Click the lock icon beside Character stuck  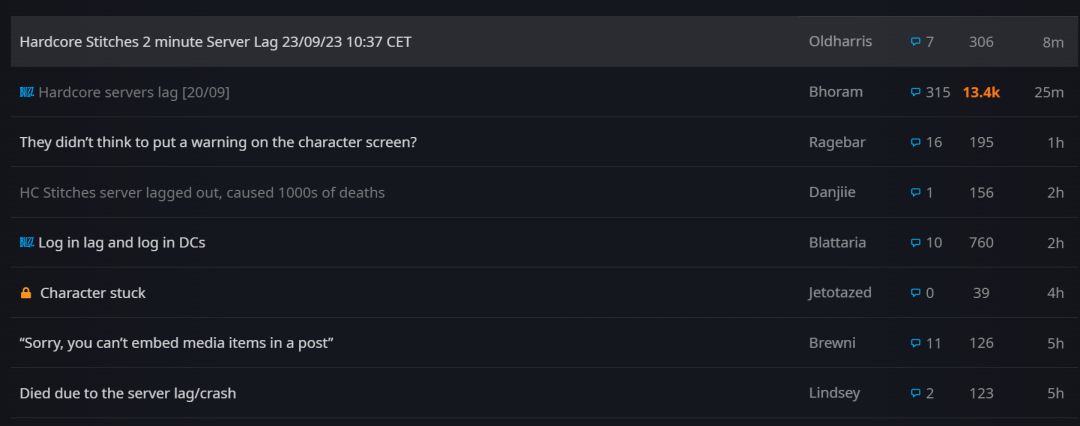tap(26, 293)
